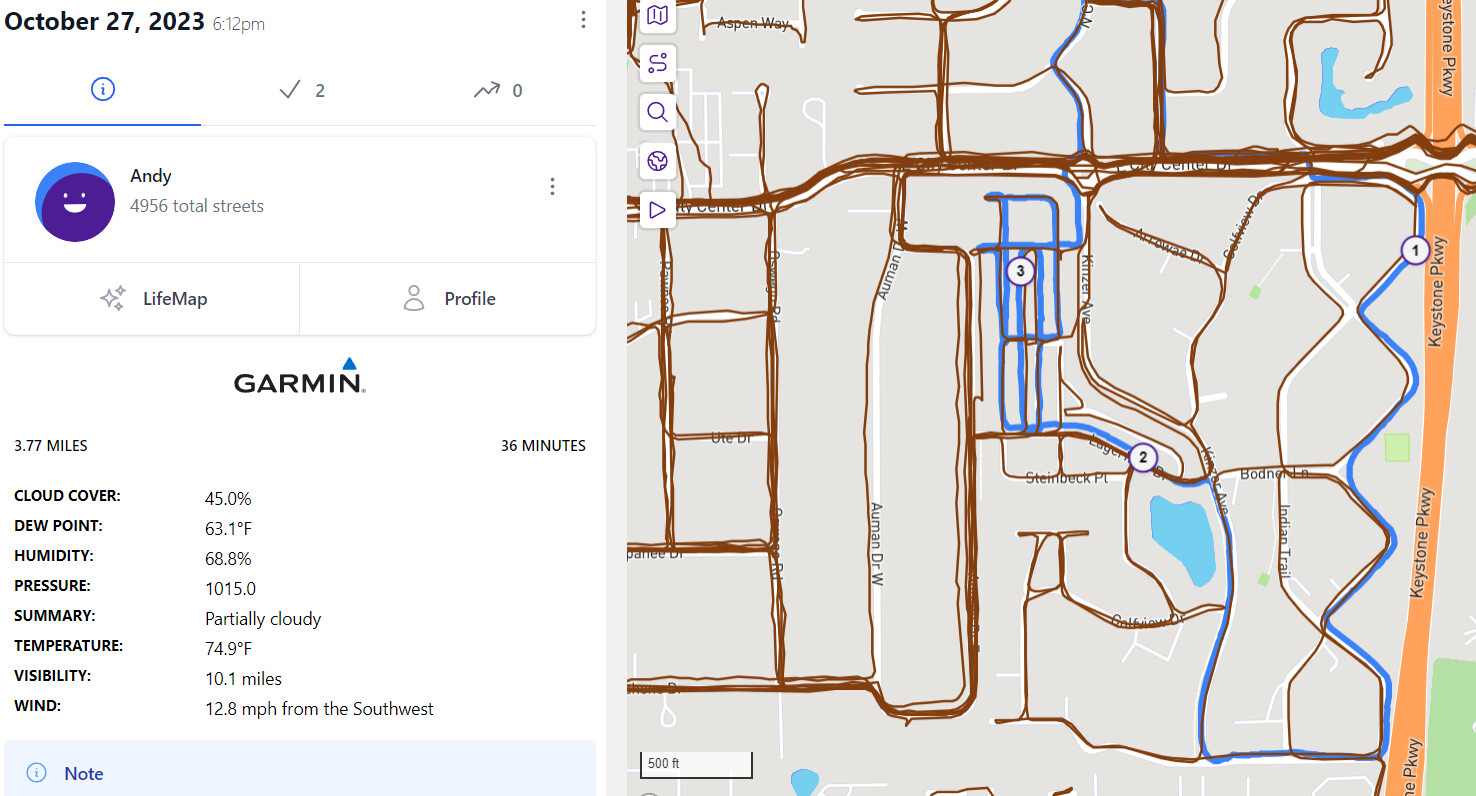
Task: Select map marker number 1
Action: click(x=1414, y=250)
